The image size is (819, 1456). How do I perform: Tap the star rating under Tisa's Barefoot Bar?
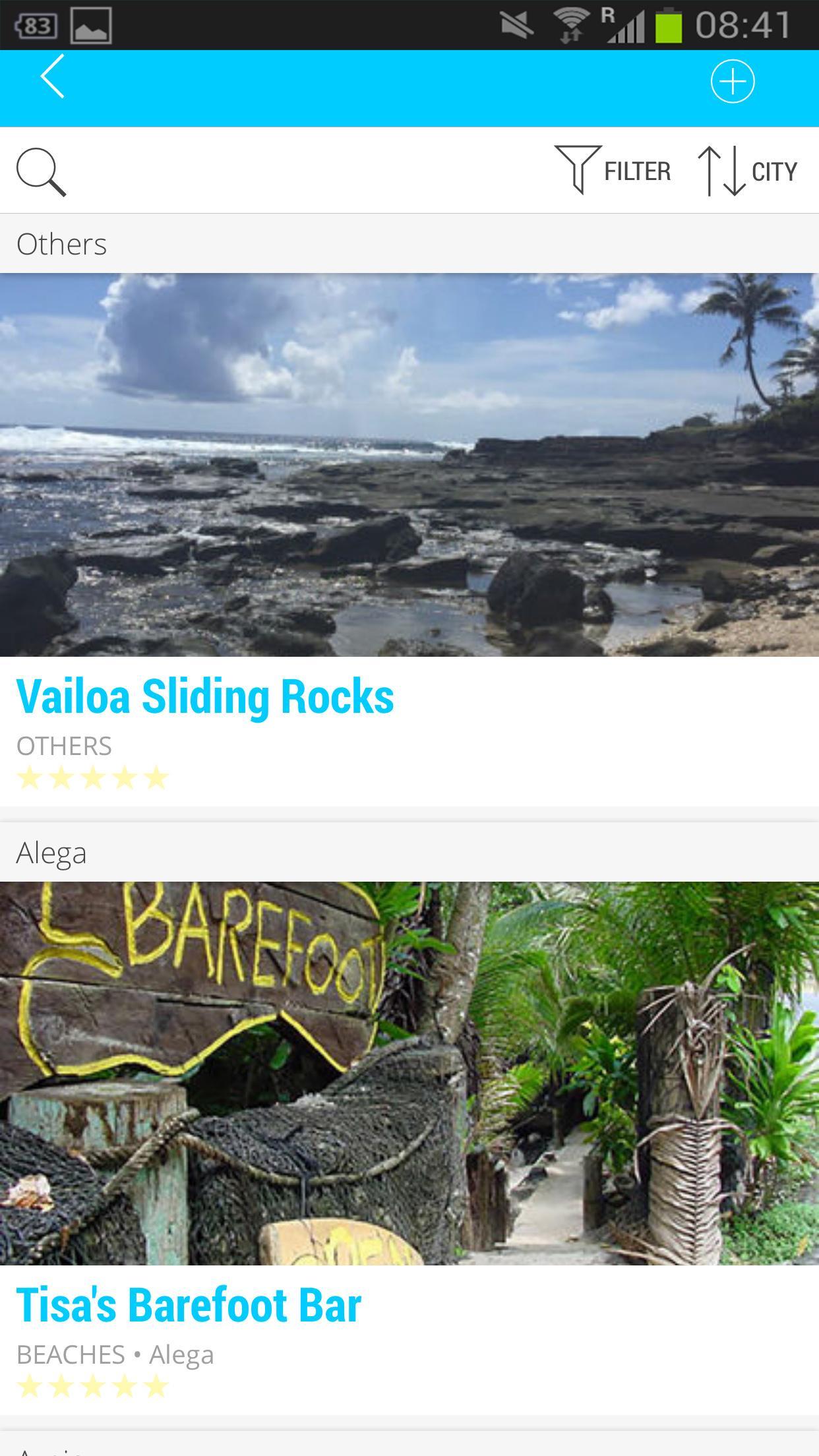(92, 1386)
